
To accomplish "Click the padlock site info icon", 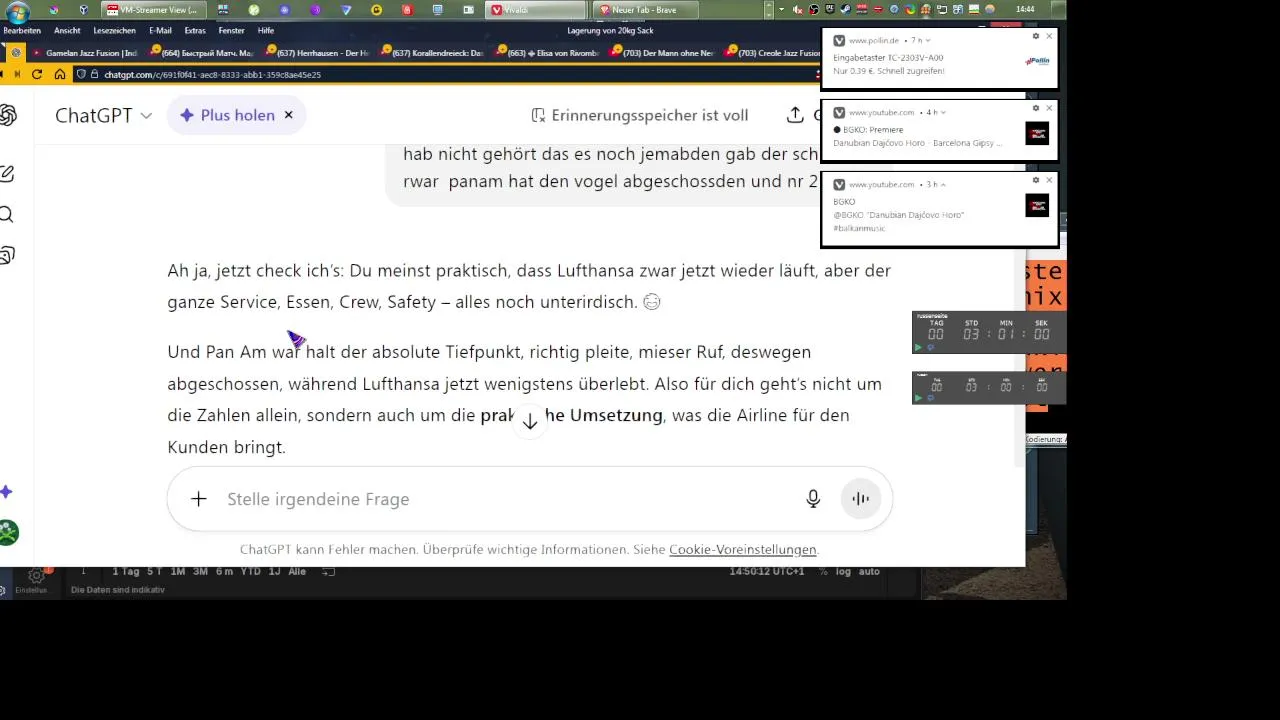I will pyautogui.click(x=95, y=74).
